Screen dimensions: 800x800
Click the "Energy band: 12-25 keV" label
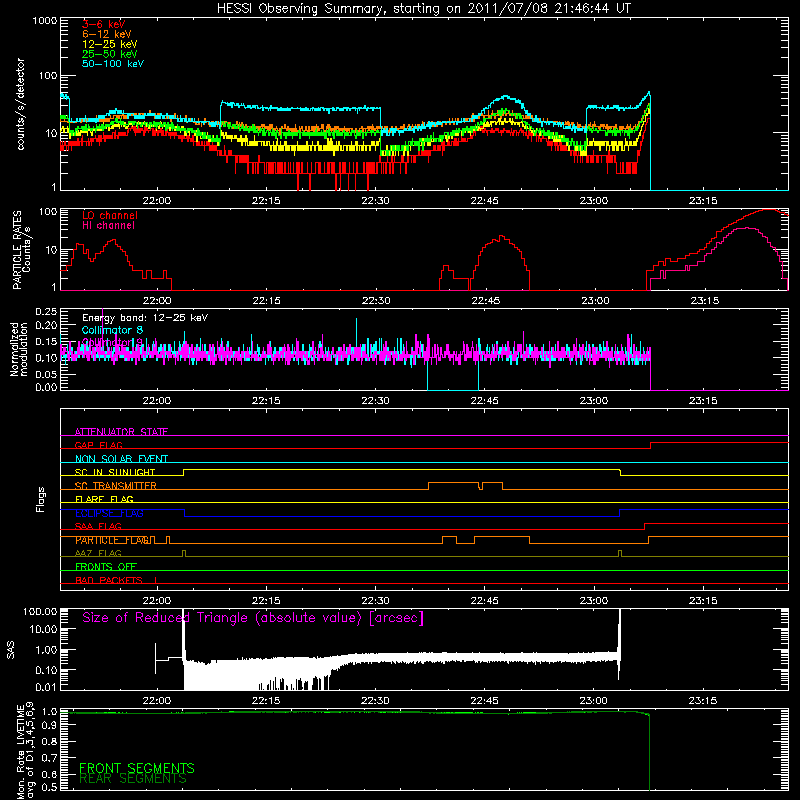tap(145, 318)
